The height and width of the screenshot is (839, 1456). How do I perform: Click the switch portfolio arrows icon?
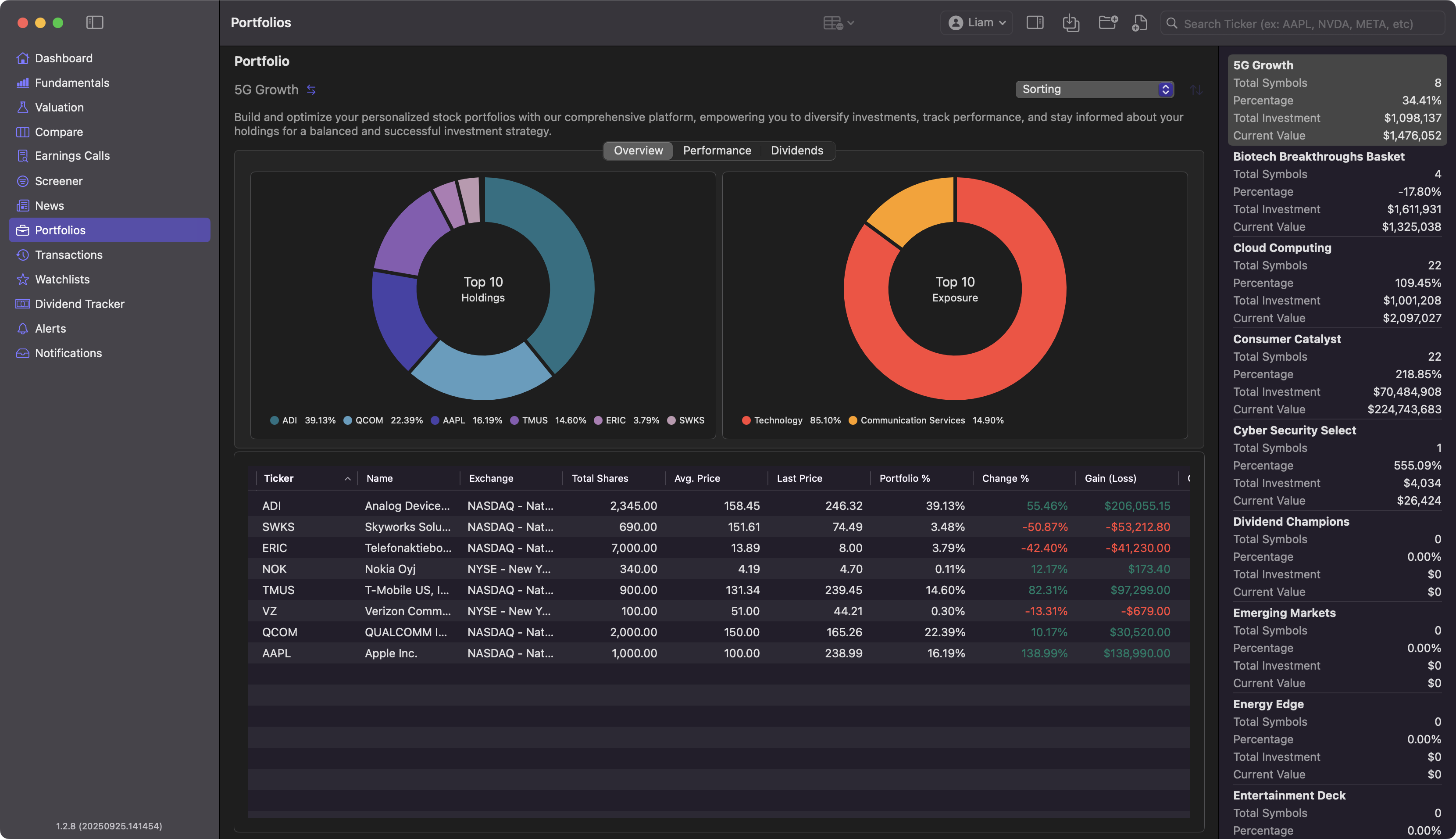(x=311, y=90)
